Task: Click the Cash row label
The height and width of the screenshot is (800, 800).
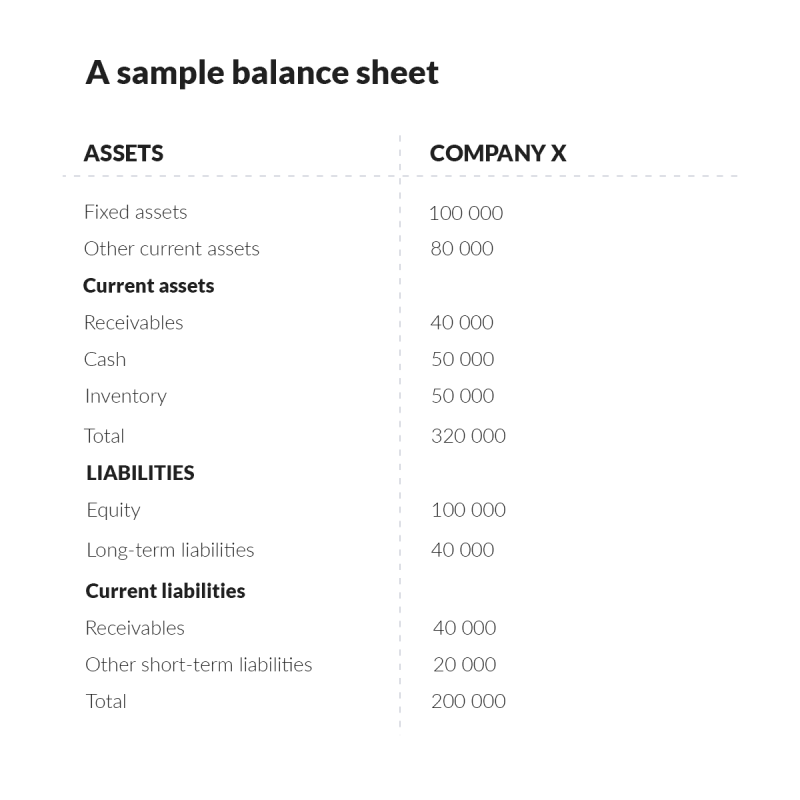Action: [x=105, y=359]
